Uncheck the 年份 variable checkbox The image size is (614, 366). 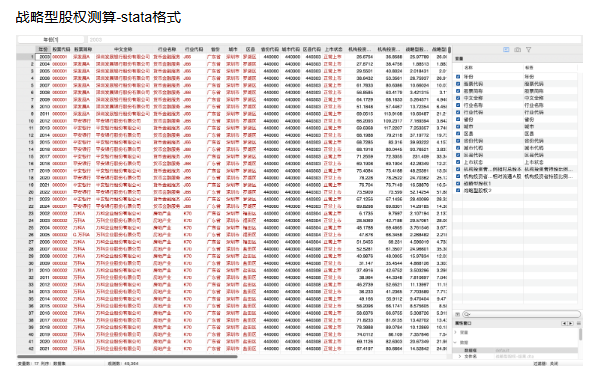coord(458,77)
